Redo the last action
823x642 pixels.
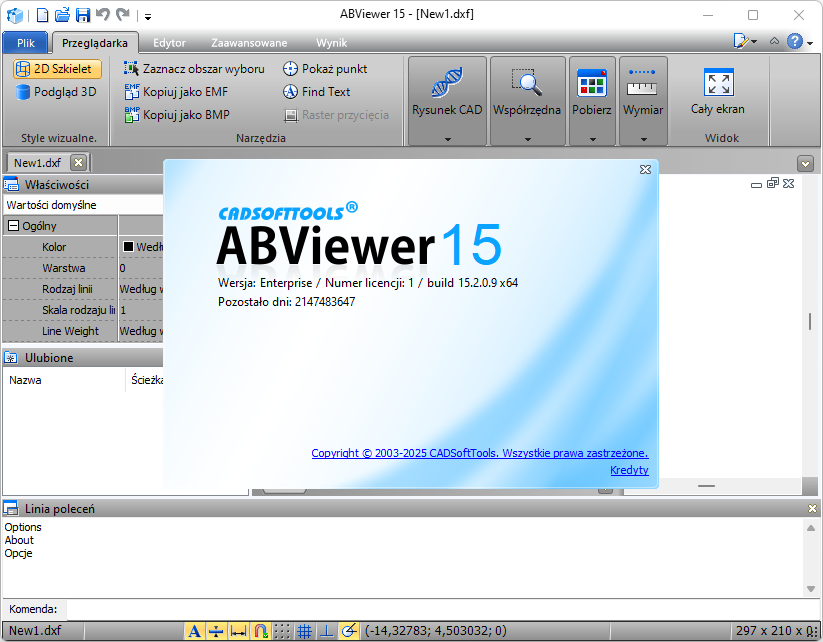(123, 15)
